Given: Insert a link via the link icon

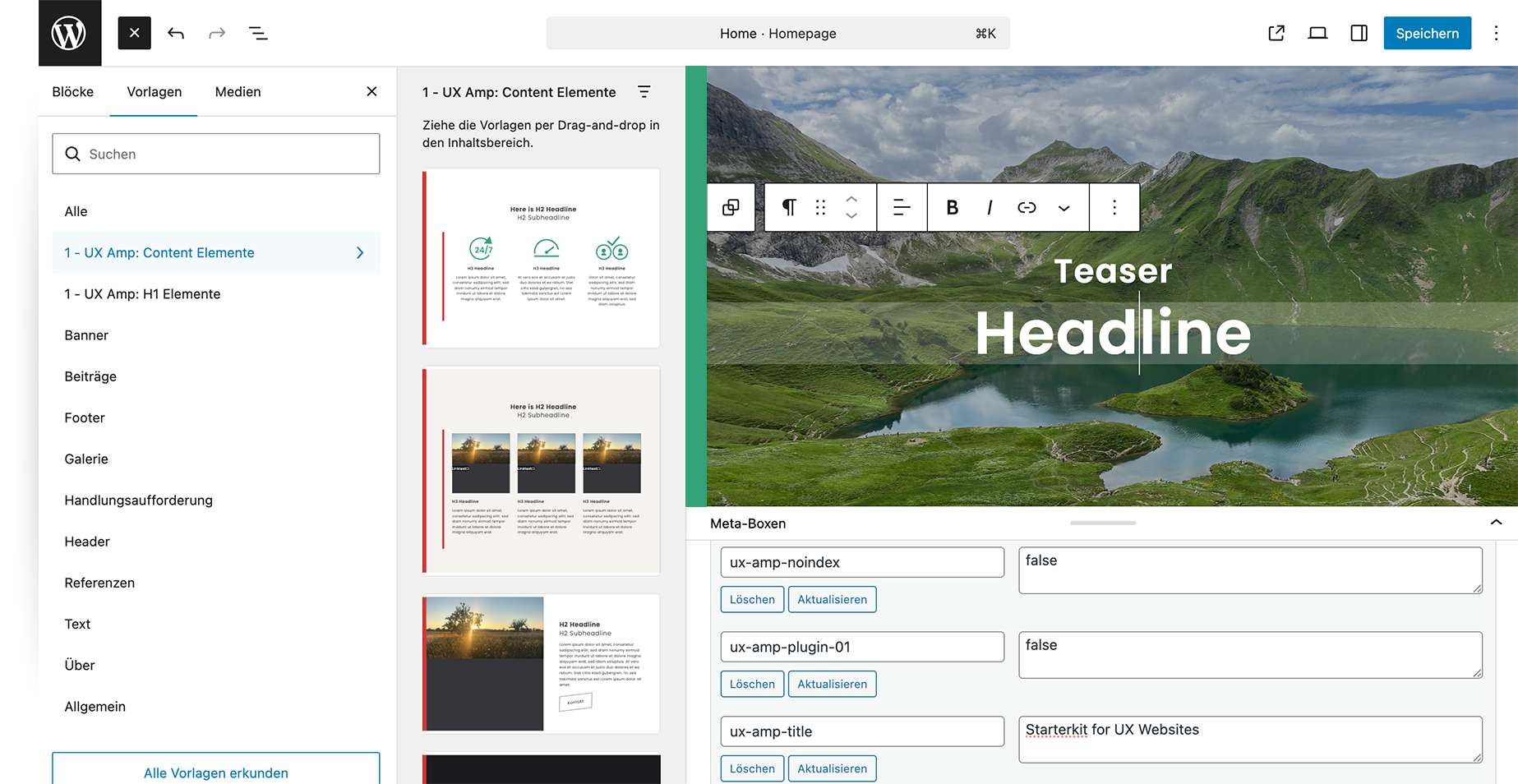Looking at the screenshot, I should pyautogui.click(x=1026, y=207).
